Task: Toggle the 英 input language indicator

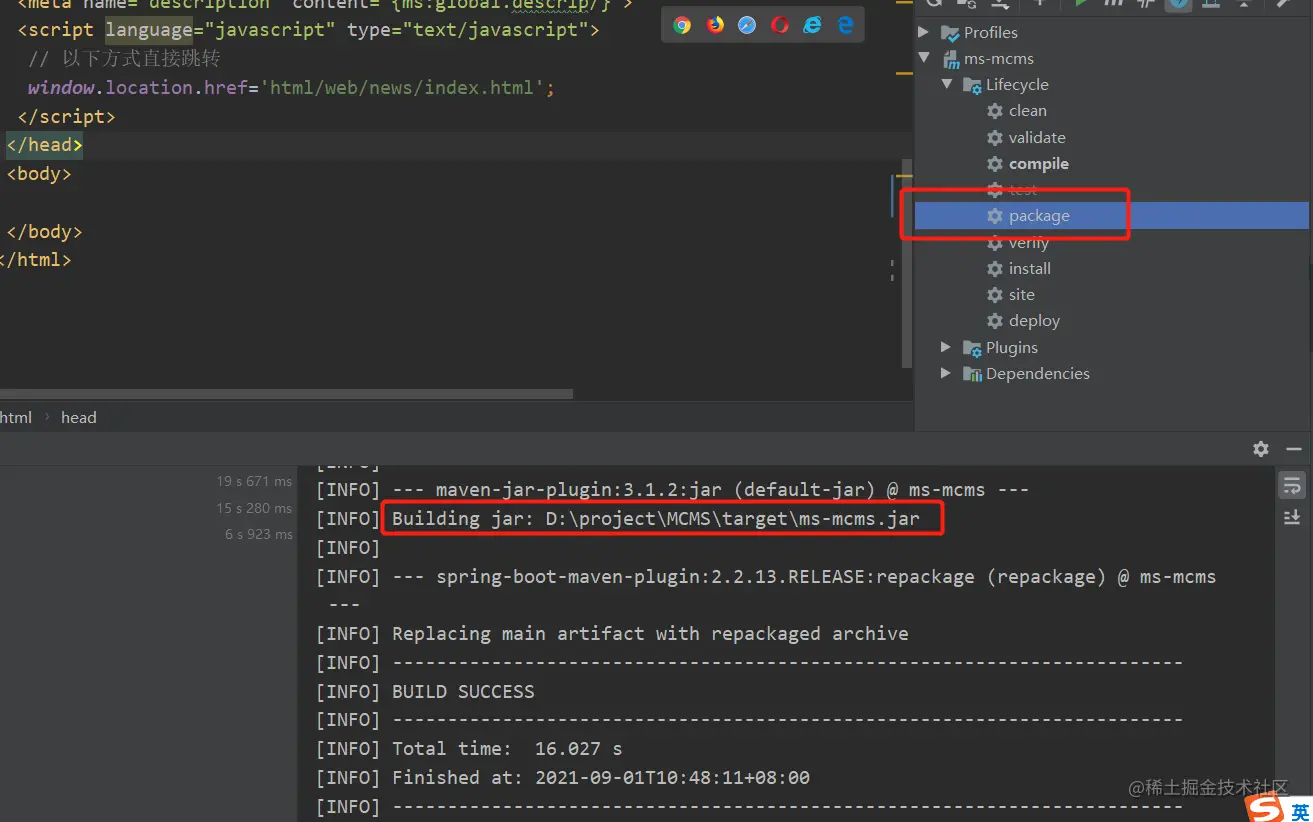Action: coord(1300,812)
